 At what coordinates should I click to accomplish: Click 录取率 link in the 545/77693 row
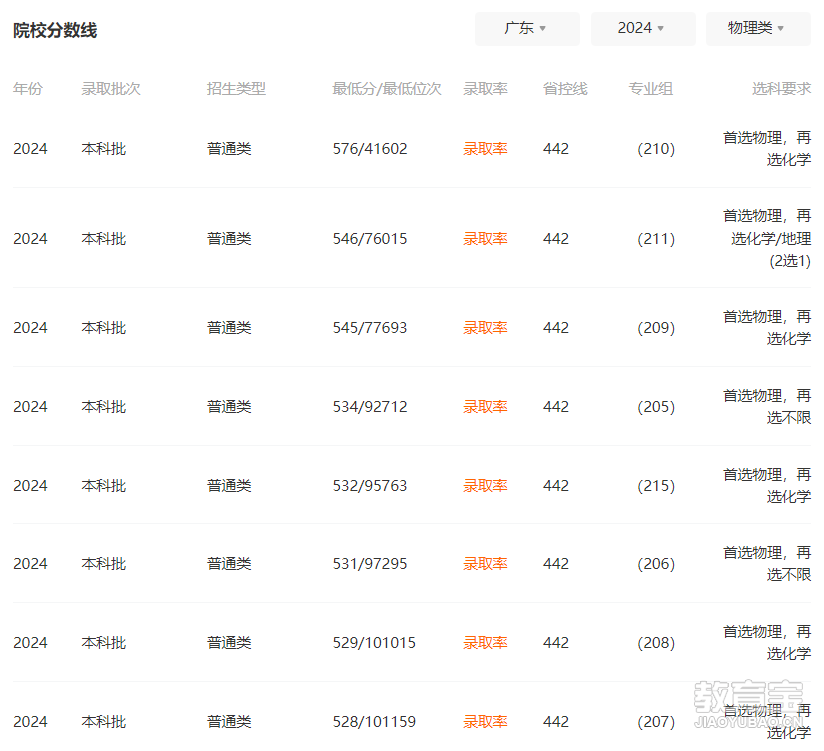click(485, 328)
